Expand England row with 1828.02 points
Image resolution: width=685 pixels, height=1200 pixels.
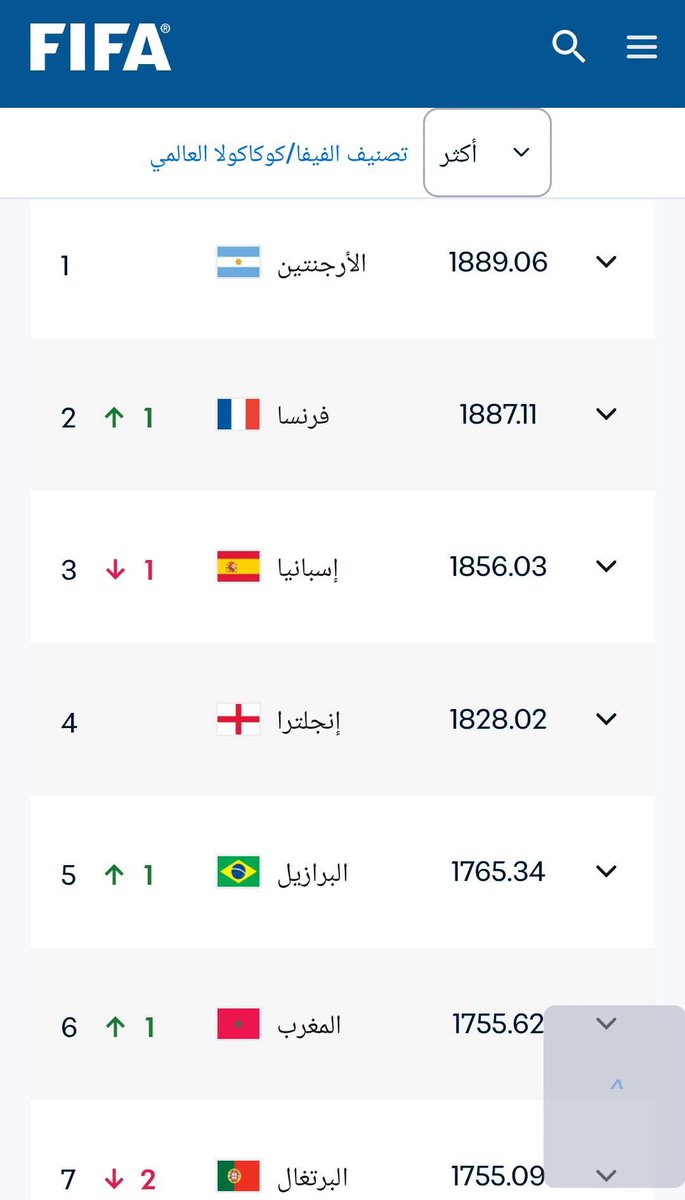[x=606, y=718]
